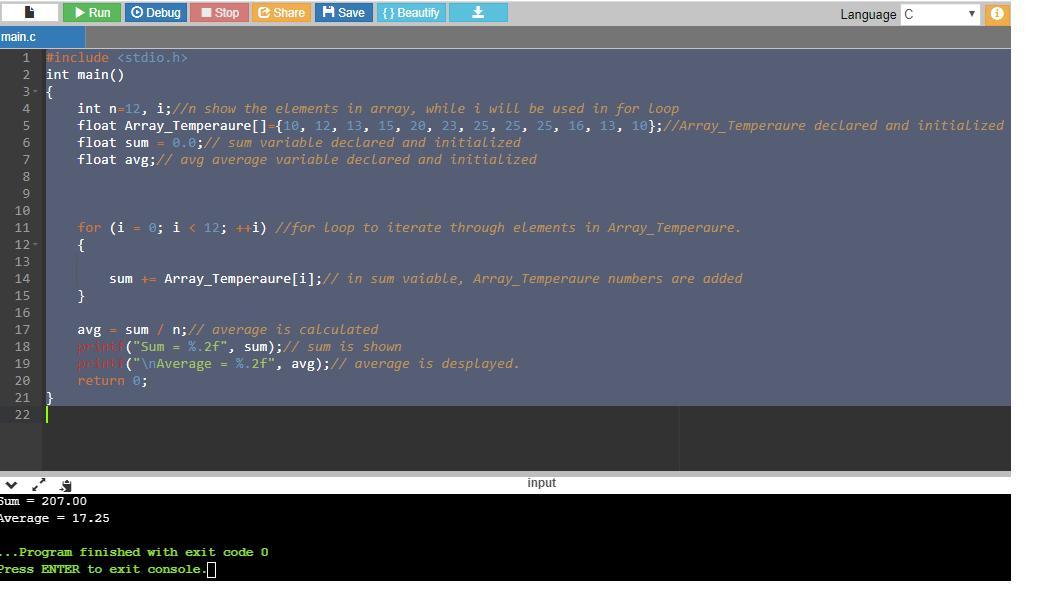Viewport: 1044px width, 604px height.
Task: Beautify the code formatting
Action: pyautogui.click(x=410, y=13)
